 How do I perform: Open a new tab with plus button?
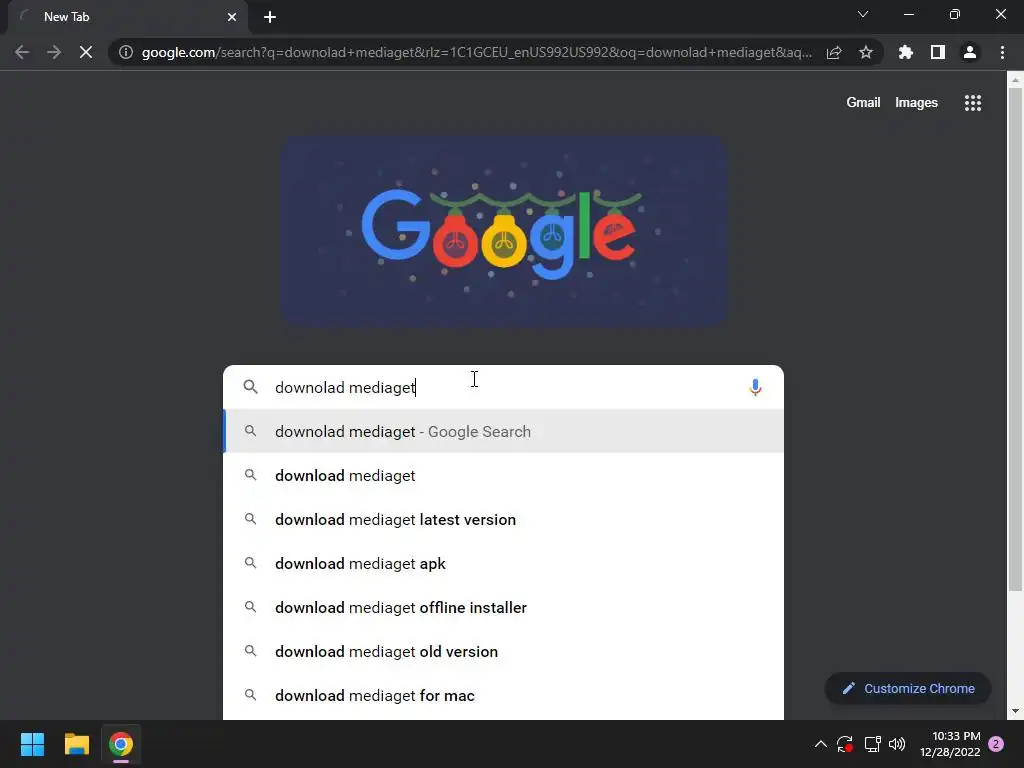(270, 17)
